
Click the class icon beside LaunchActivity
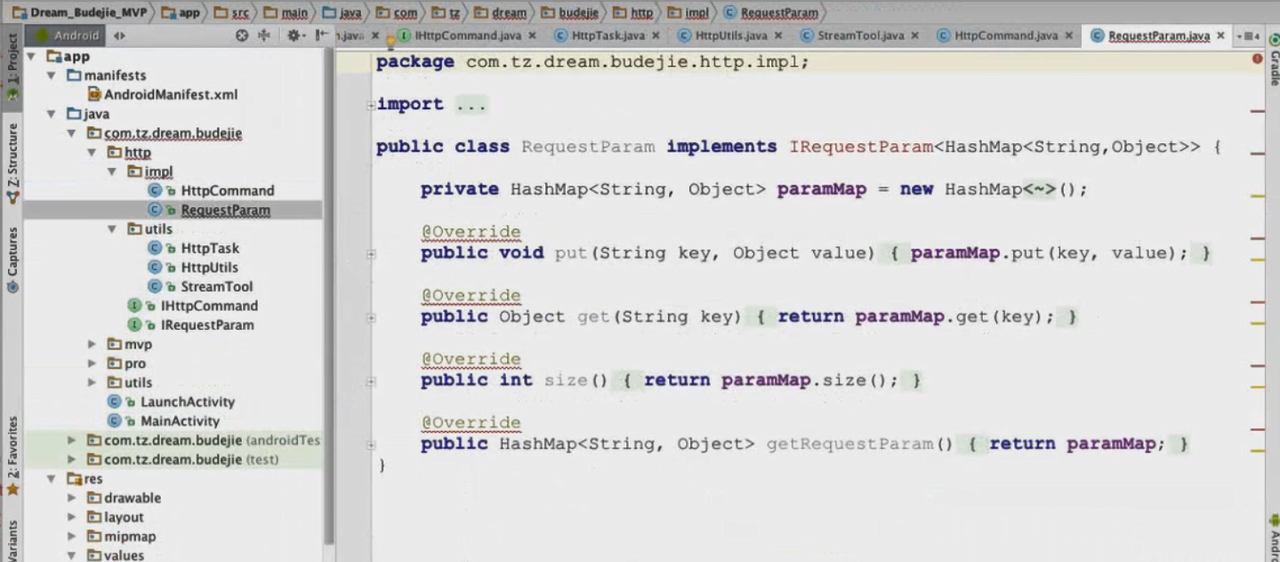coord(115,401)
